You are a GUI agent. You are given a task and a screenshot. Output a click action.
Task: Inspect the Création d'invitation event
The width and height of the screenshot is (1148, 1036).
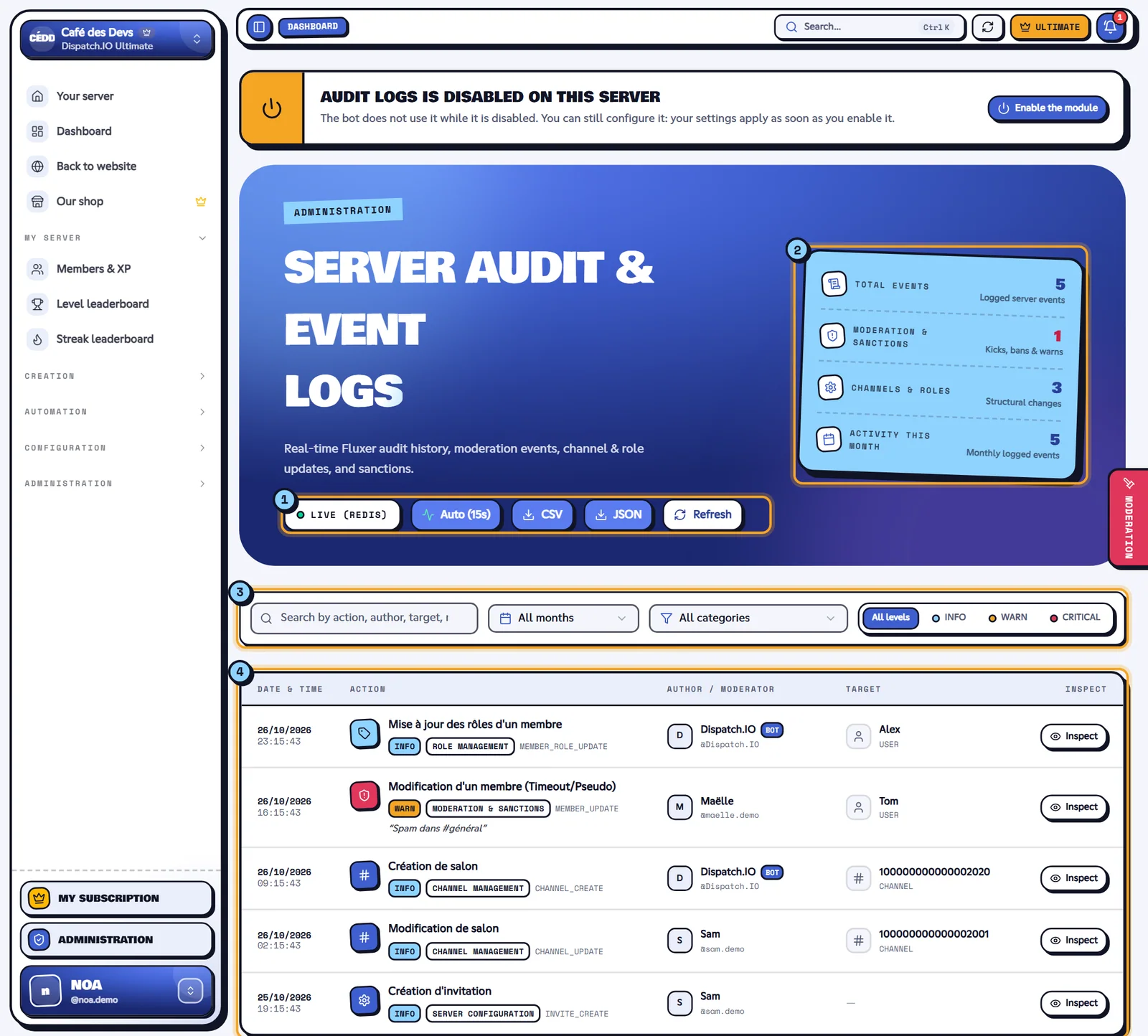click(1074, 1003)
